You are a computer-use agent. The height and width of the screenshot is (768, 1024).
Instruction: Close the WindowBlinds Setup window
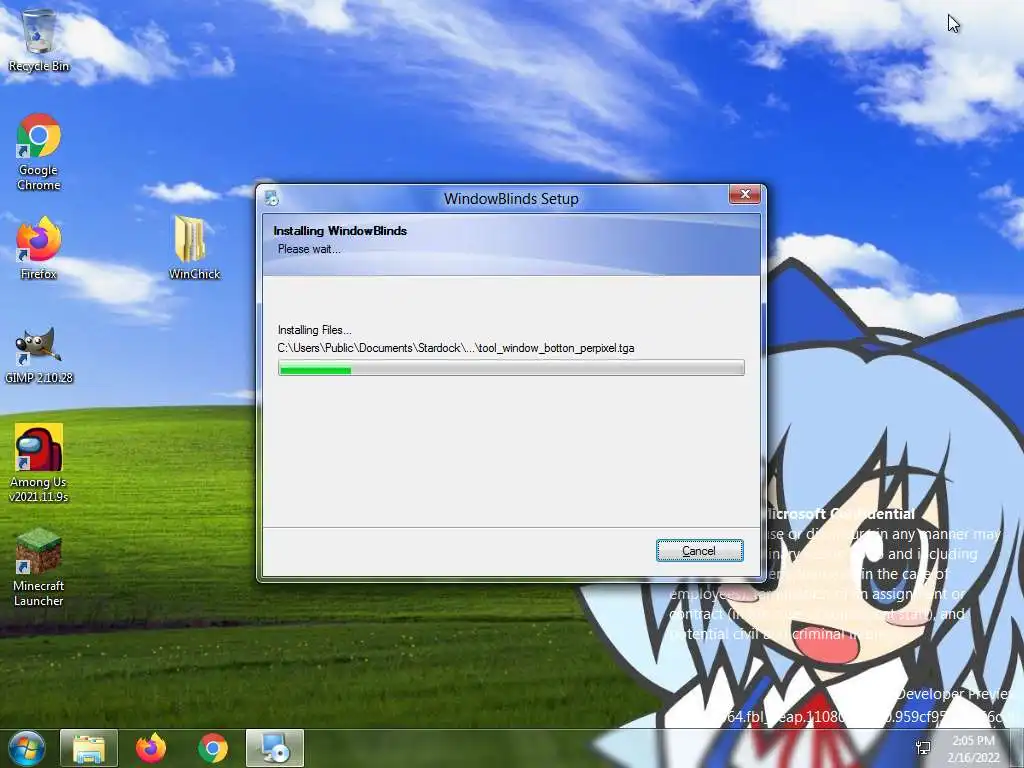click(x=744, y=195)
